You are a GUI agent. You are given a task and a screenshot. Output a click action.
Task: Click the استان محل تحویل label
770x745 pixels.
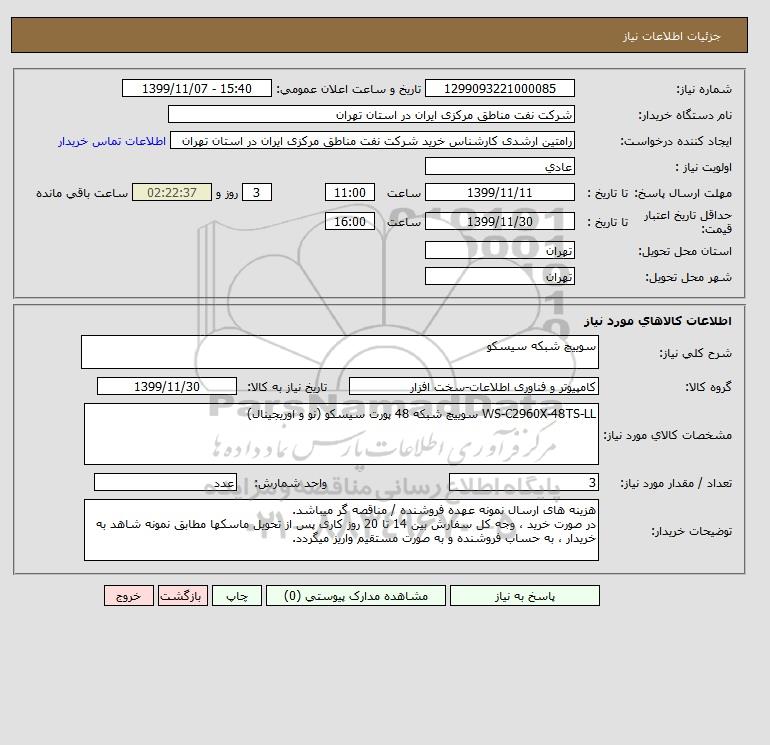pyautogui.click(x=685, y=251)
